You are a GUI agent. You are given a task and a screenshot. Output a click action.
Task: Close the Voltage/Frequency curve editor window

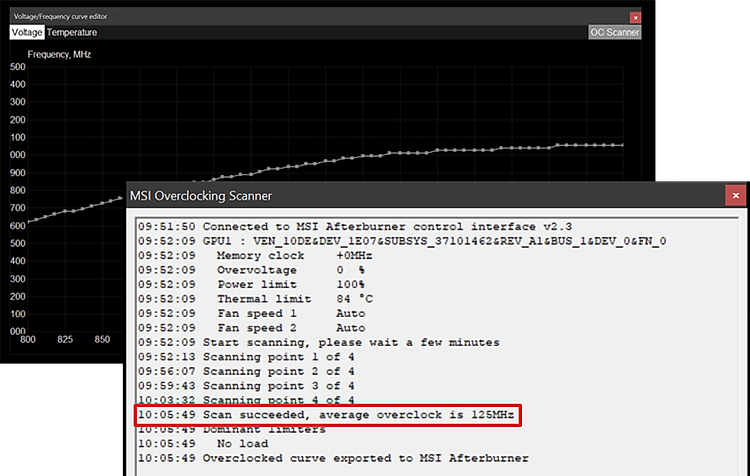635,17
